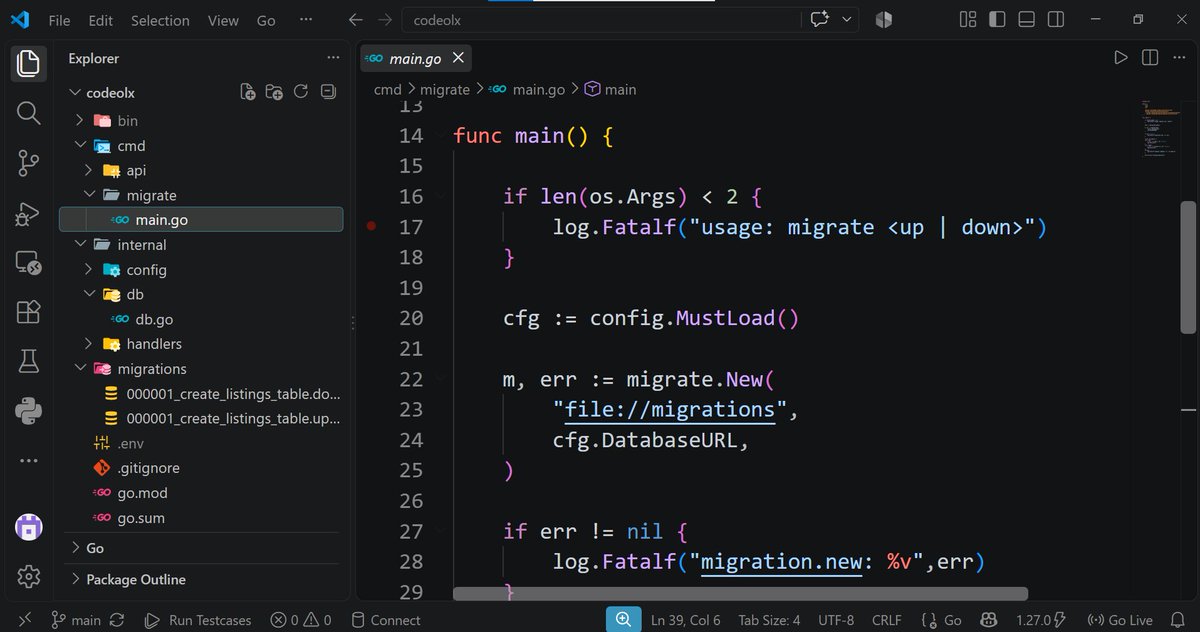
Task: Open editor more actions ellipsis
Action: [1179, 58]
